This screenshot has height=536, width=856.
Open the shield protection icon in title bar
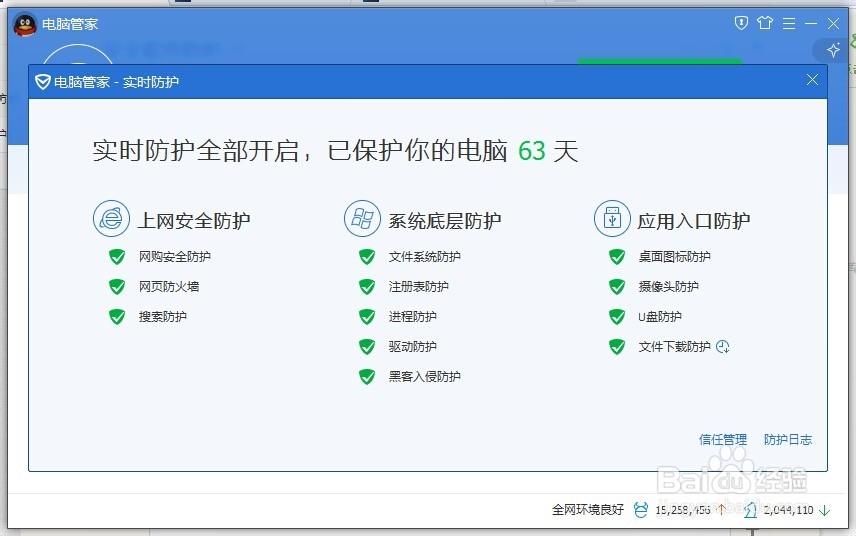coord(741,23)
